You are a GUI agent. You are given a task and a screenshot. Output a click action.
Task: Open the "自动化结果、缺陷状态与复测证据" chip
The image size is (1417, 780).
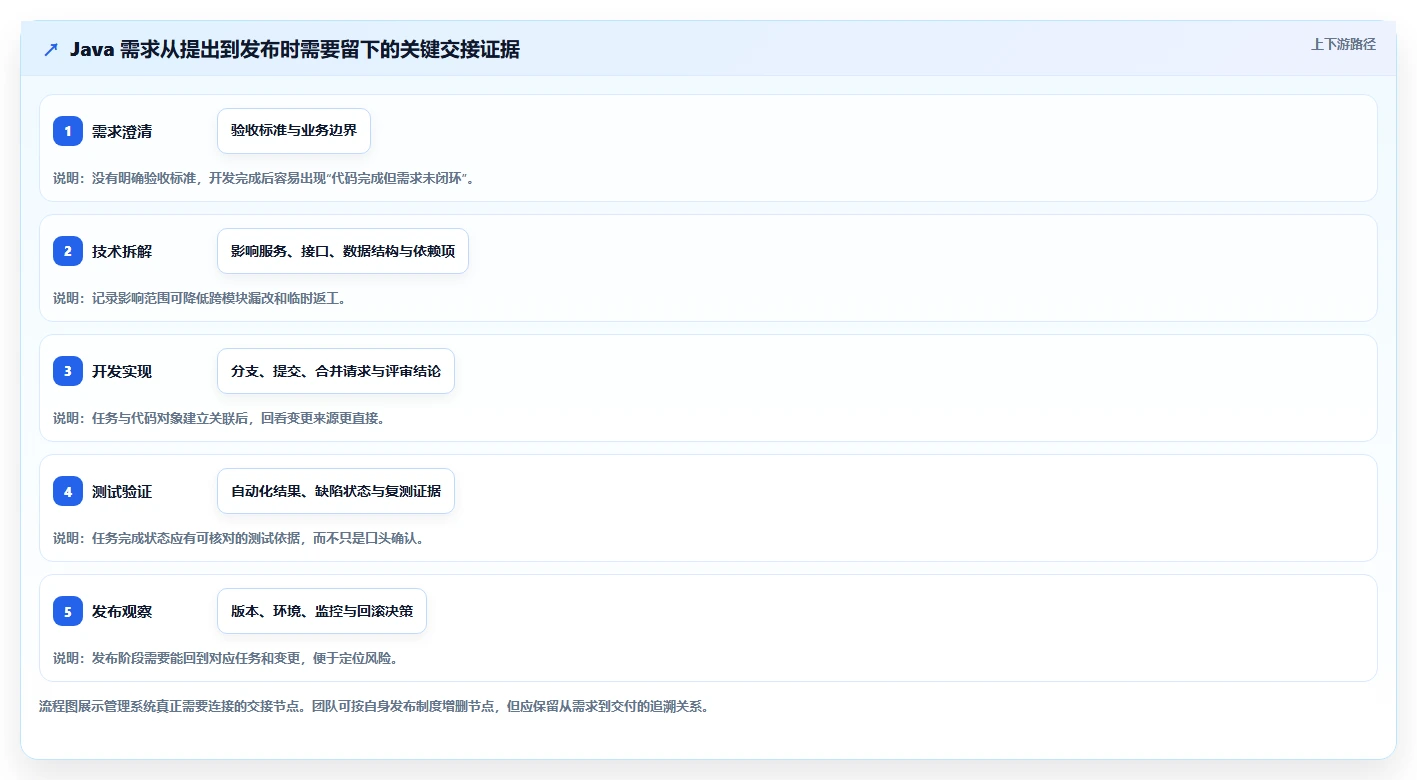(336, 491)
